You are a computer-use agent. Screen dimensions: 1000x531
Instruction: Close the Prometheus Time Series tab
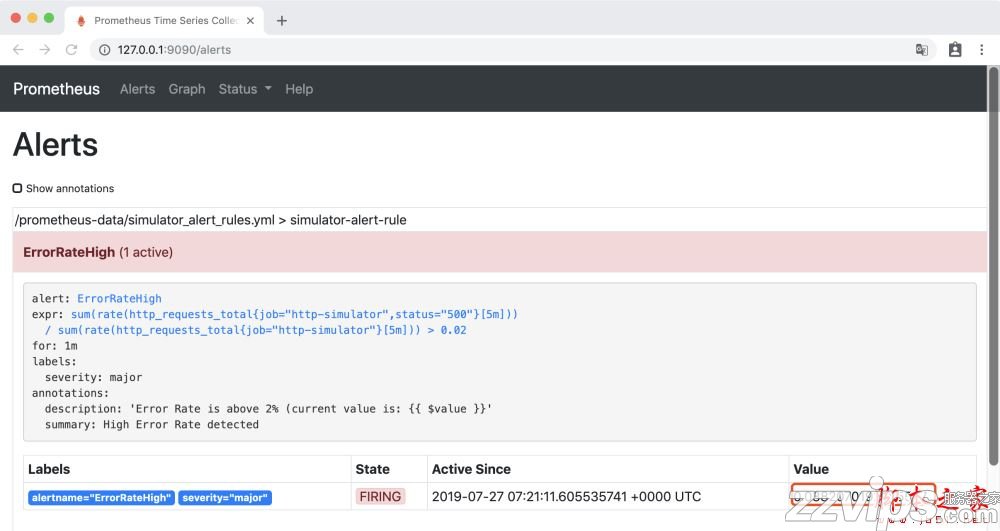[x=251, y=20]
